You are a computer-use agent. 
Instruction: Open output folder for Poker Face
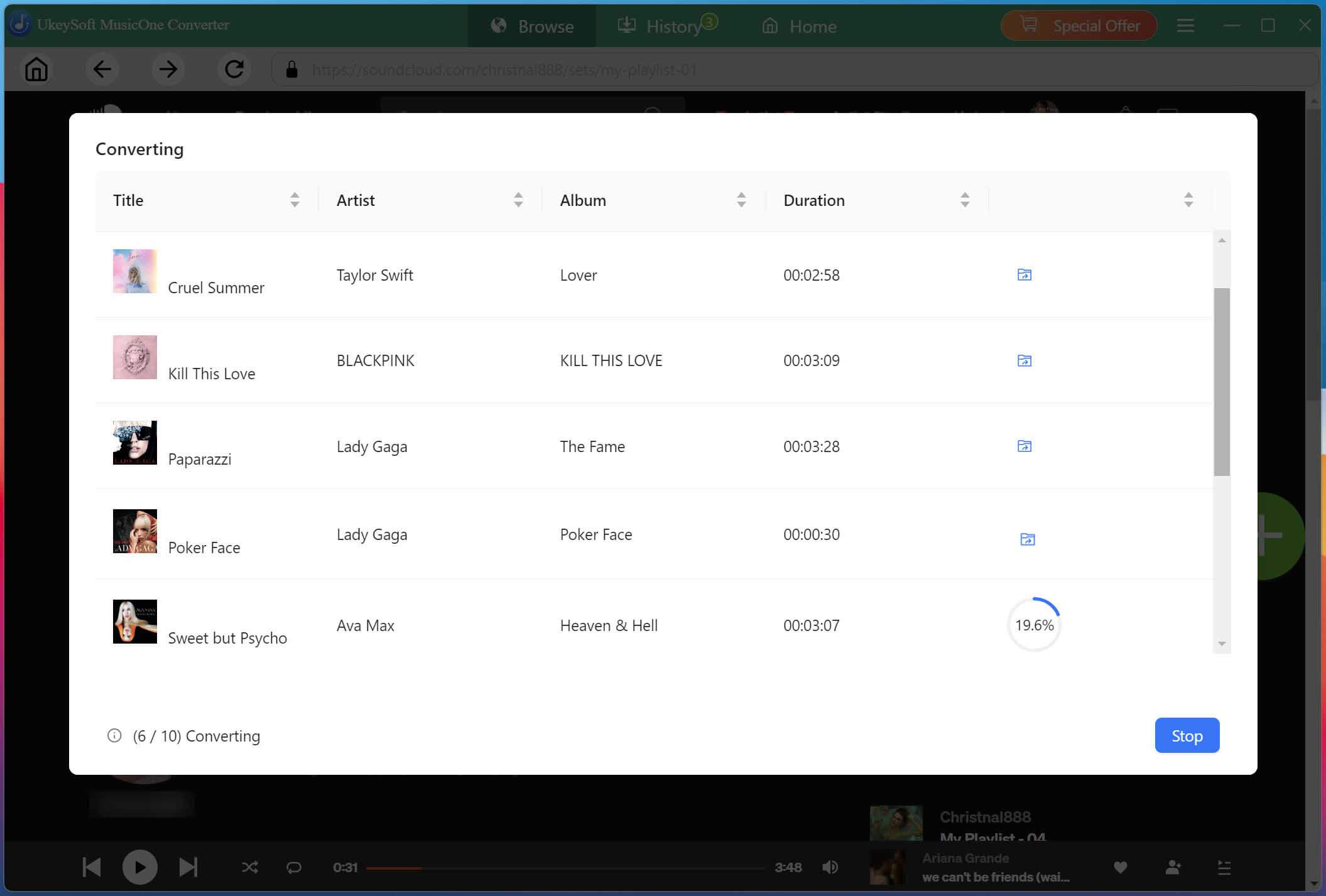pos(1027,539)
